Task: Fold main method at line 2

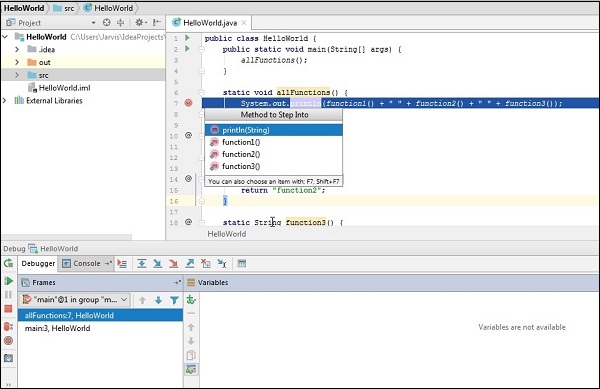Action: tap(201, 49)
